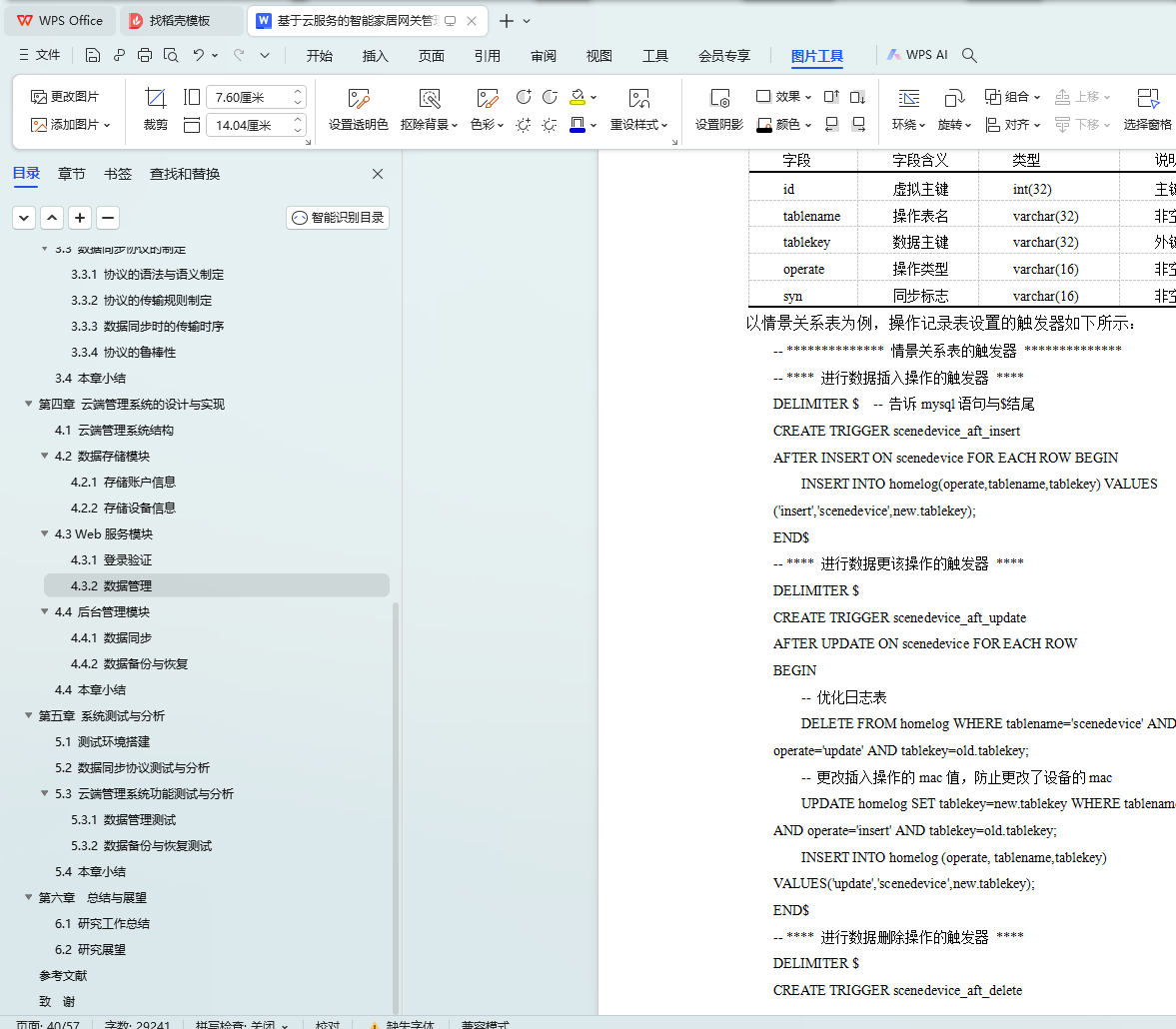
Task: Open the picture border color dropdown arrow
Action: coord(593,125)
